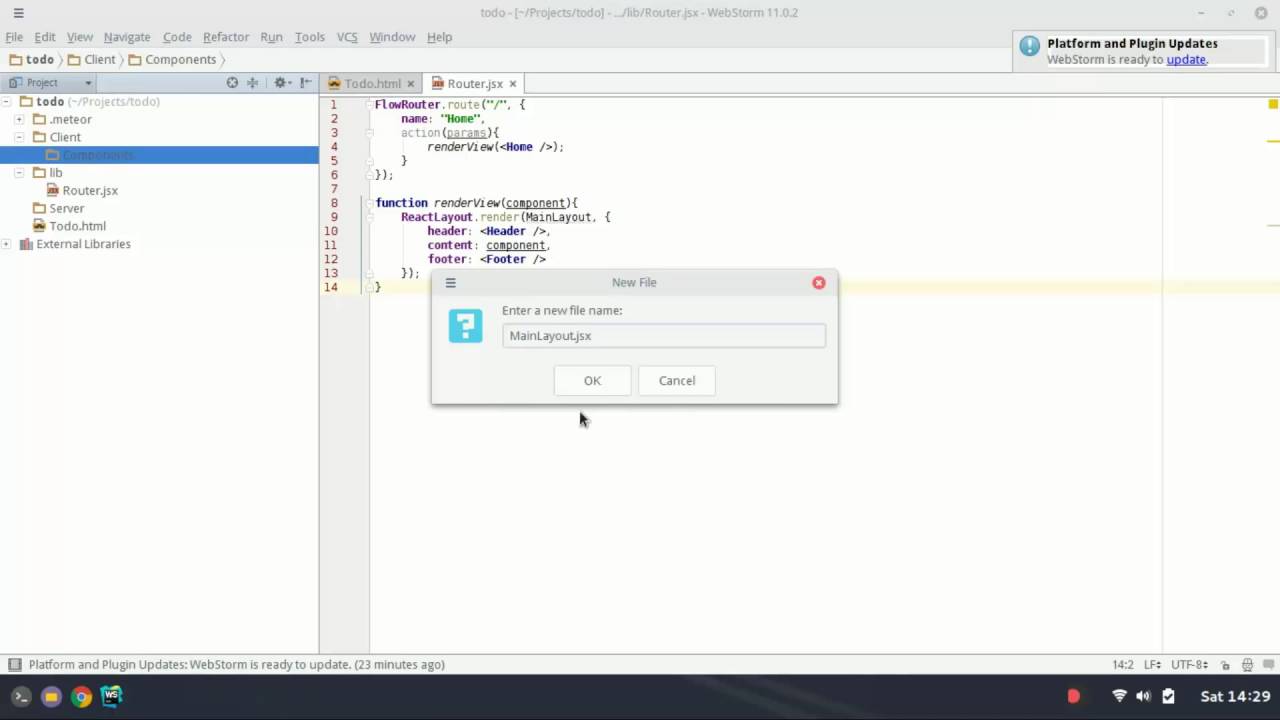1280x720 pixels.
Task: Click the update link in notification
Action: [x=1186, y=59]
